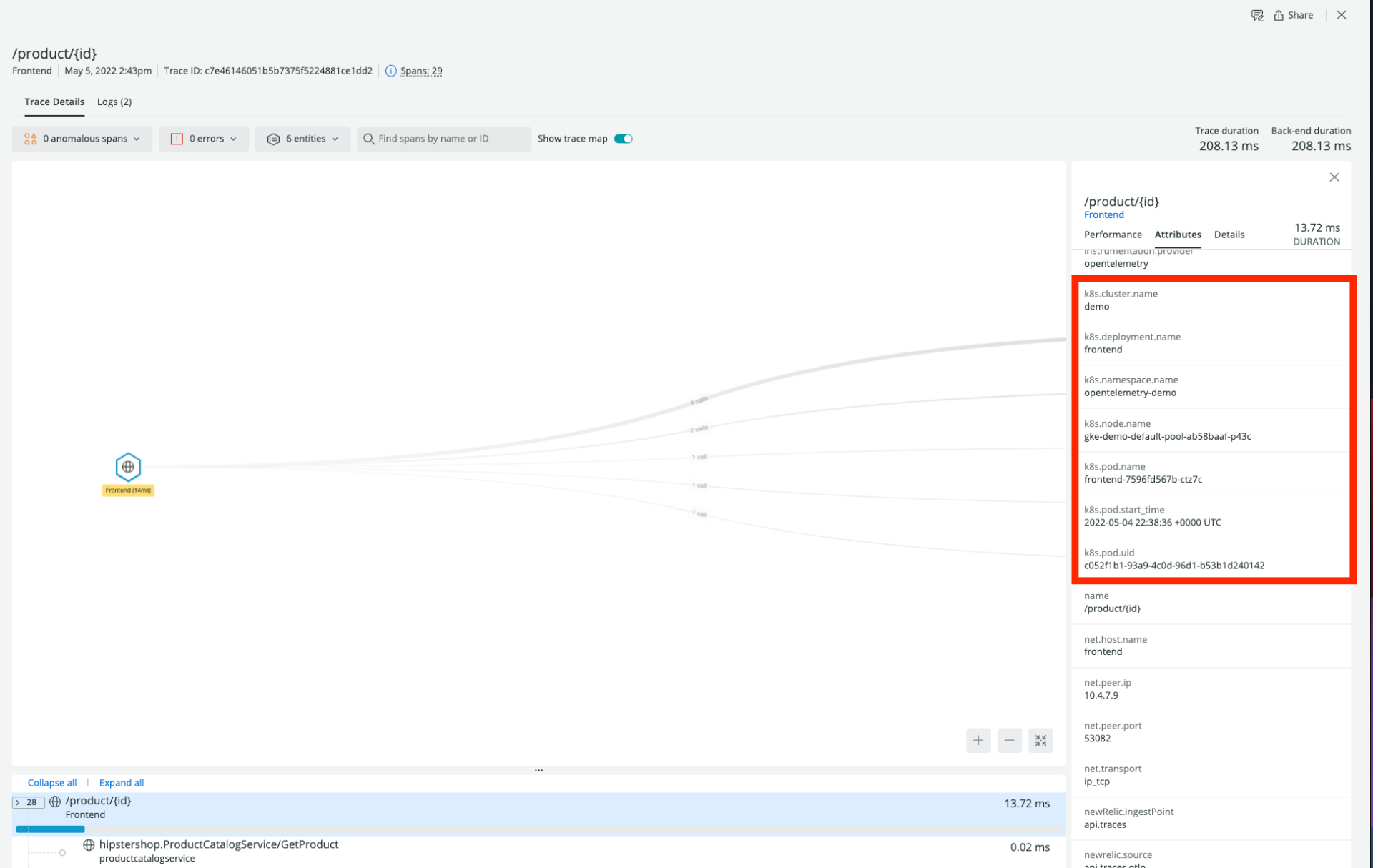Open the Performance tab in attributes panel
This screenshot has height=868, width=1373.
coord(1112,235)
